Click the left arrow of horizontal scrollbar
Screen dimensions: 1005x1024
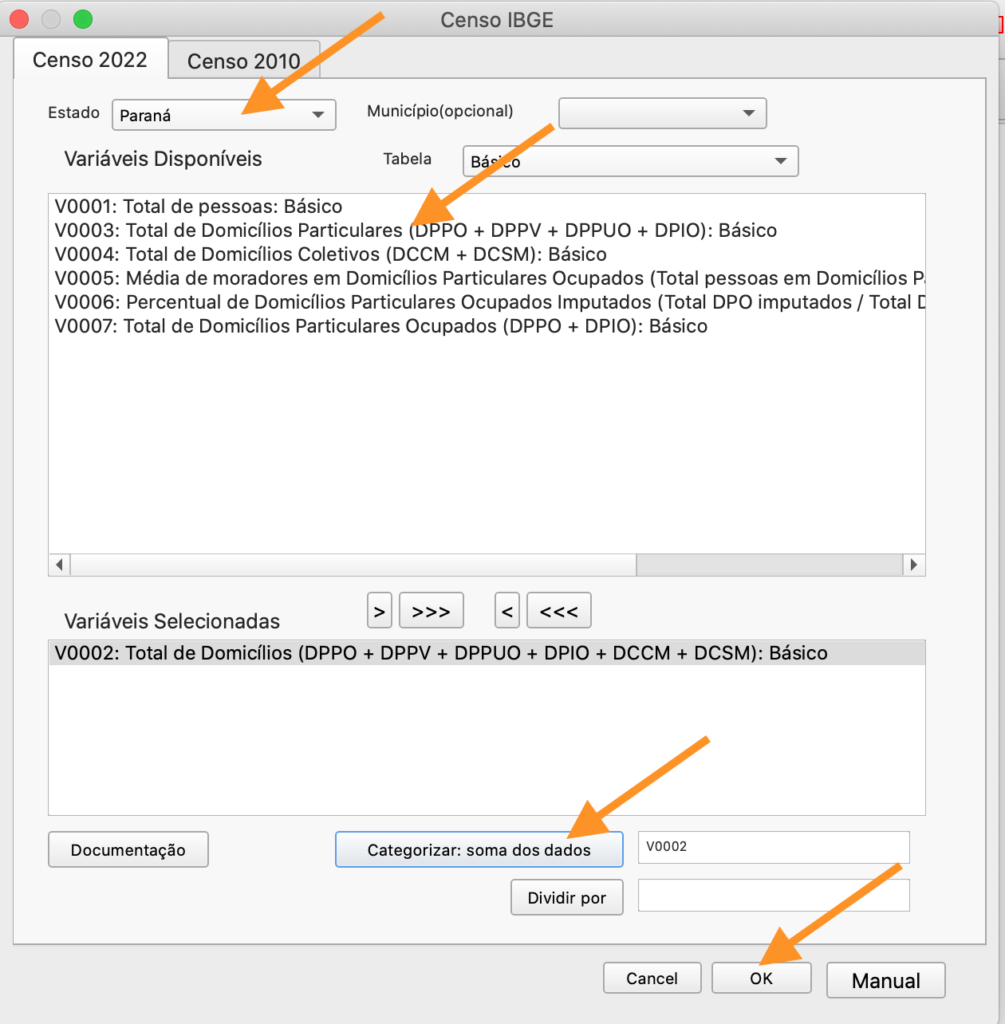[x=59, y=565]
